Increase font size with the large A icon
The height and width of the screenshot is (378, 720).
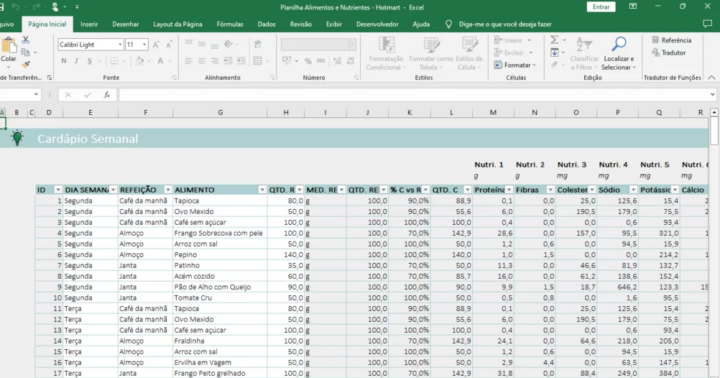tap(156, 45)
